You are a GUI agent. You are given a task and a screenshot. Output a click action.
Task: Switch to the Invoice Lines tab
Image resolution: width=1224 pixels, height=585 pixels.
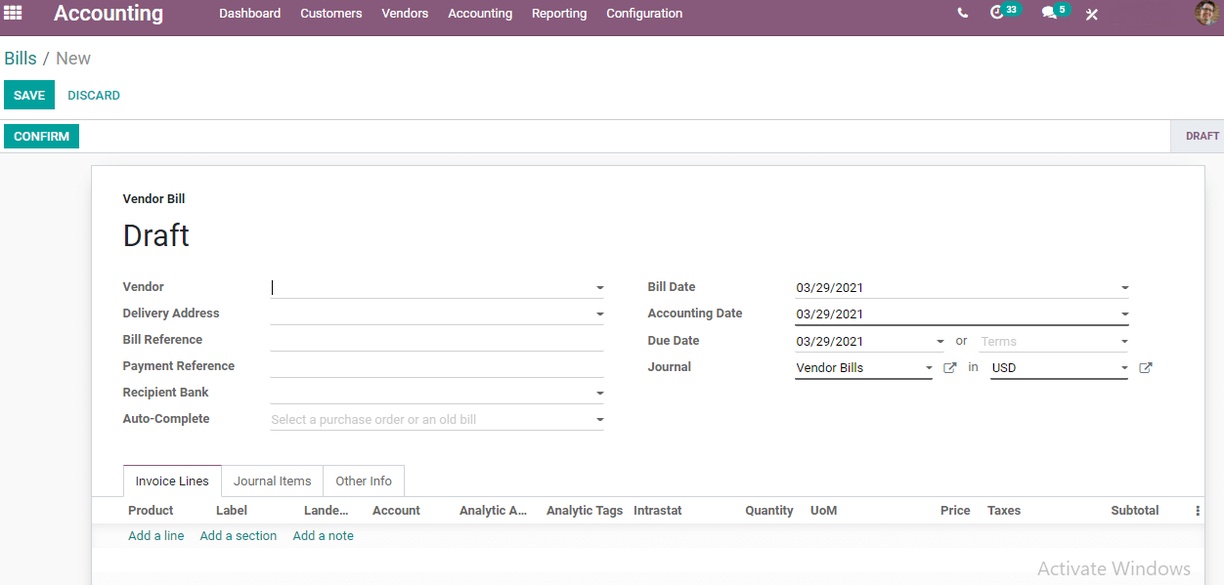click(x=172, y=481)
